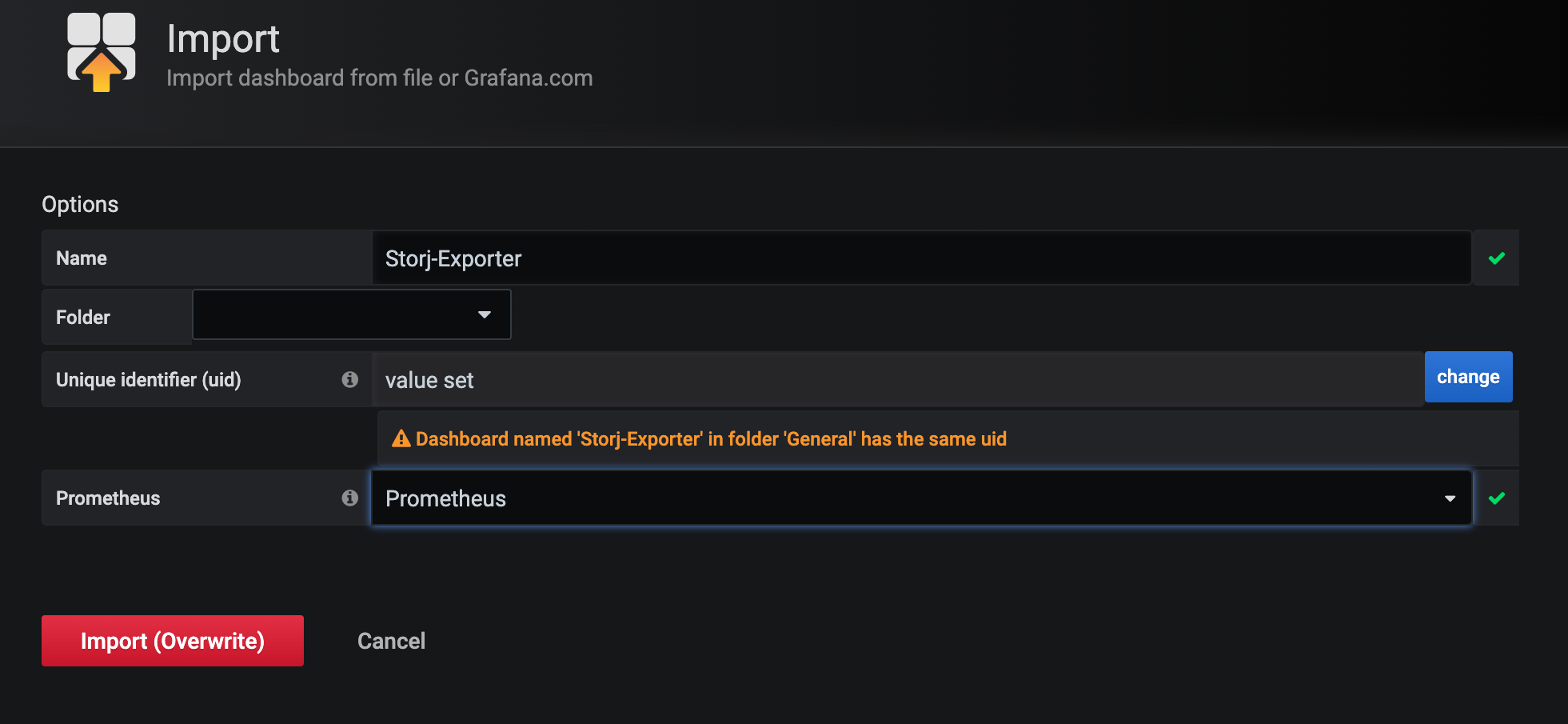Open the Prometheus data source dropdown
1568x724 pixels.
(x=920, y=498)
